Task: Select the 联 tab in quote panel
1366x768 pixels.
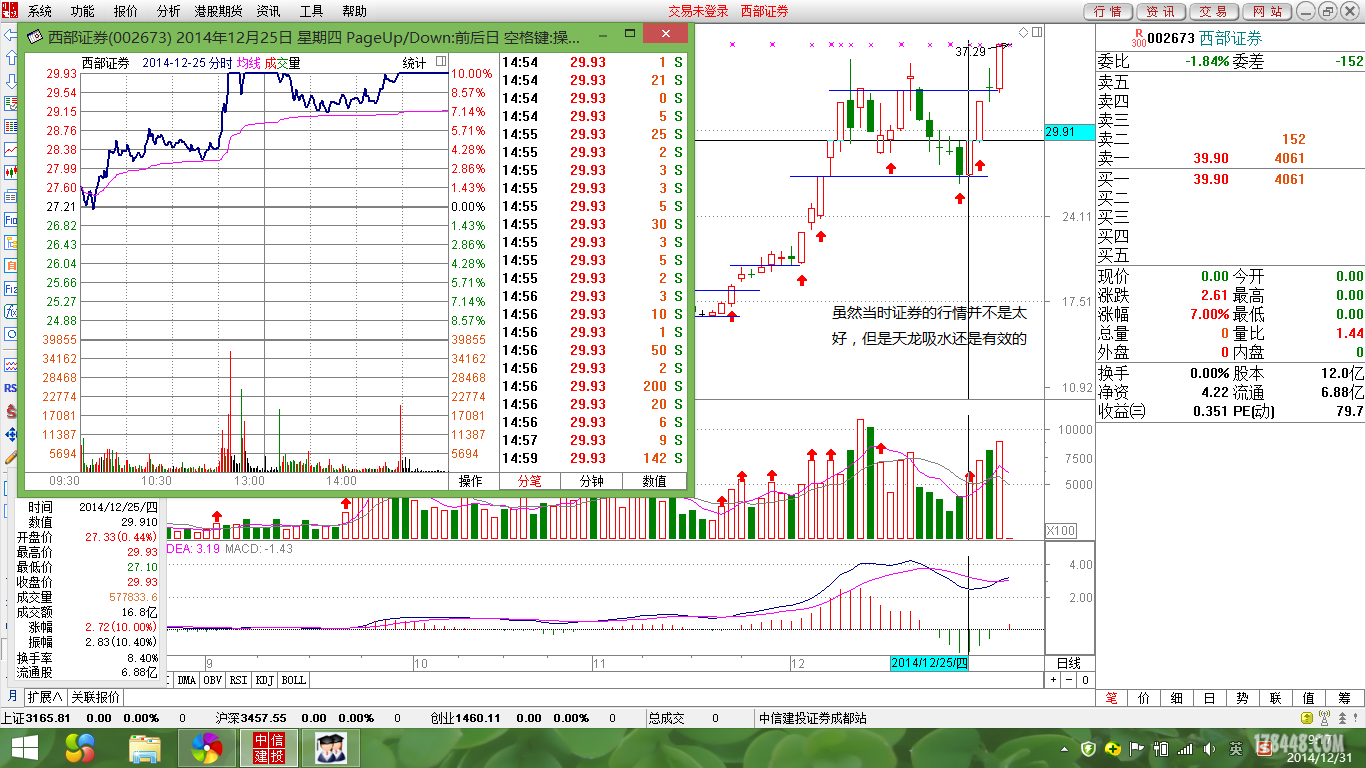Action: point(1277,698)
